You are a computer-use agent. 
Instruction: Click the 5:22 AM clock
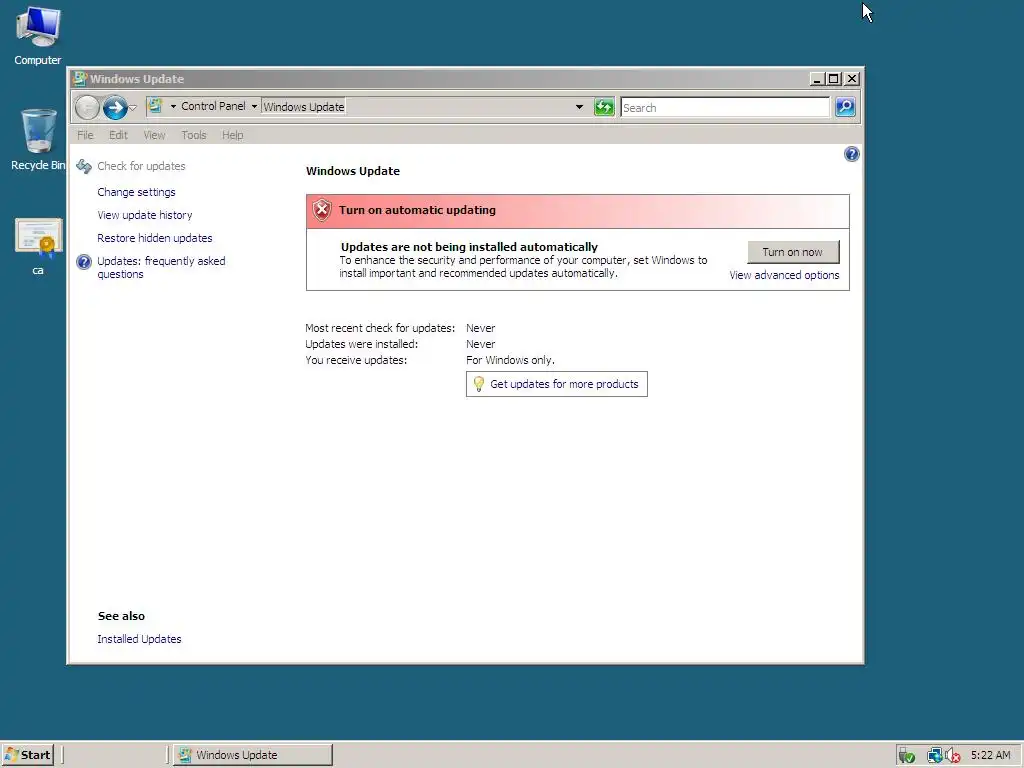990,755
